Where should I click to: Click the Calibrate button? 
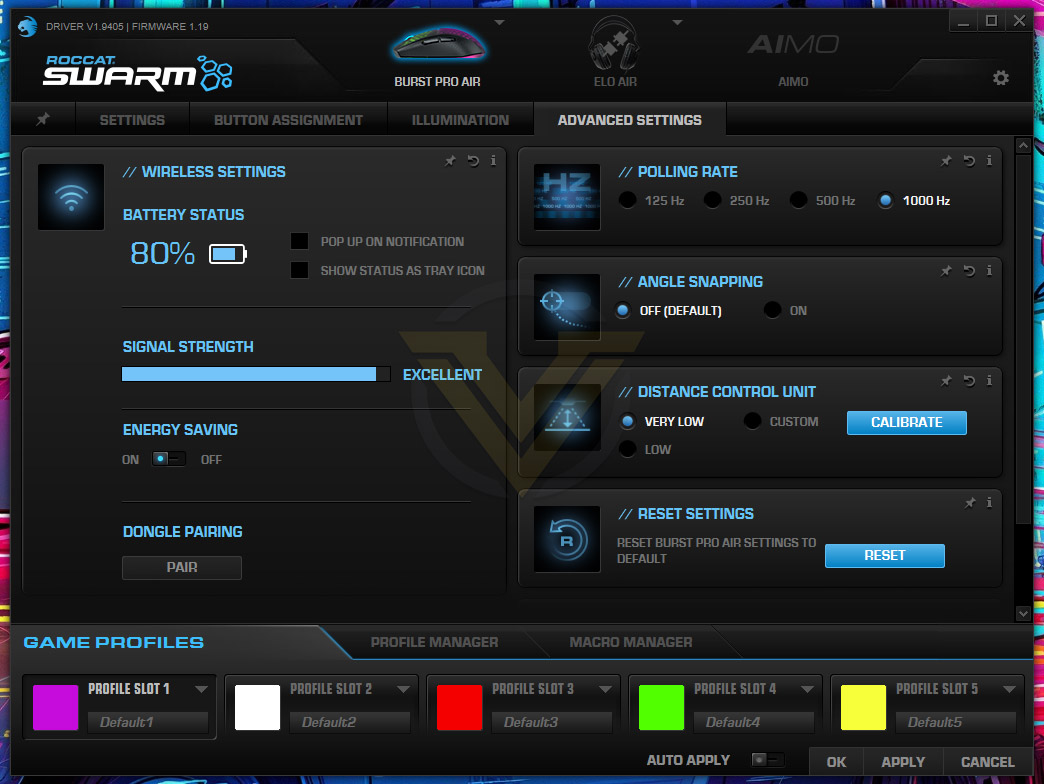[906, 422]
